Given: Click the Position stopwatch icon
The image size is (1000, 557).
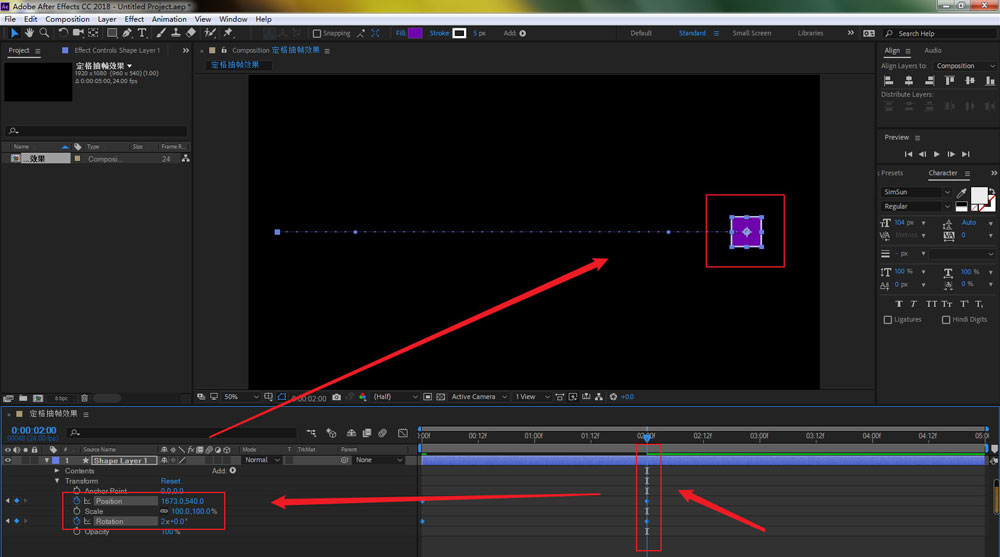Looking at the screenshot, I should (77, 501).
